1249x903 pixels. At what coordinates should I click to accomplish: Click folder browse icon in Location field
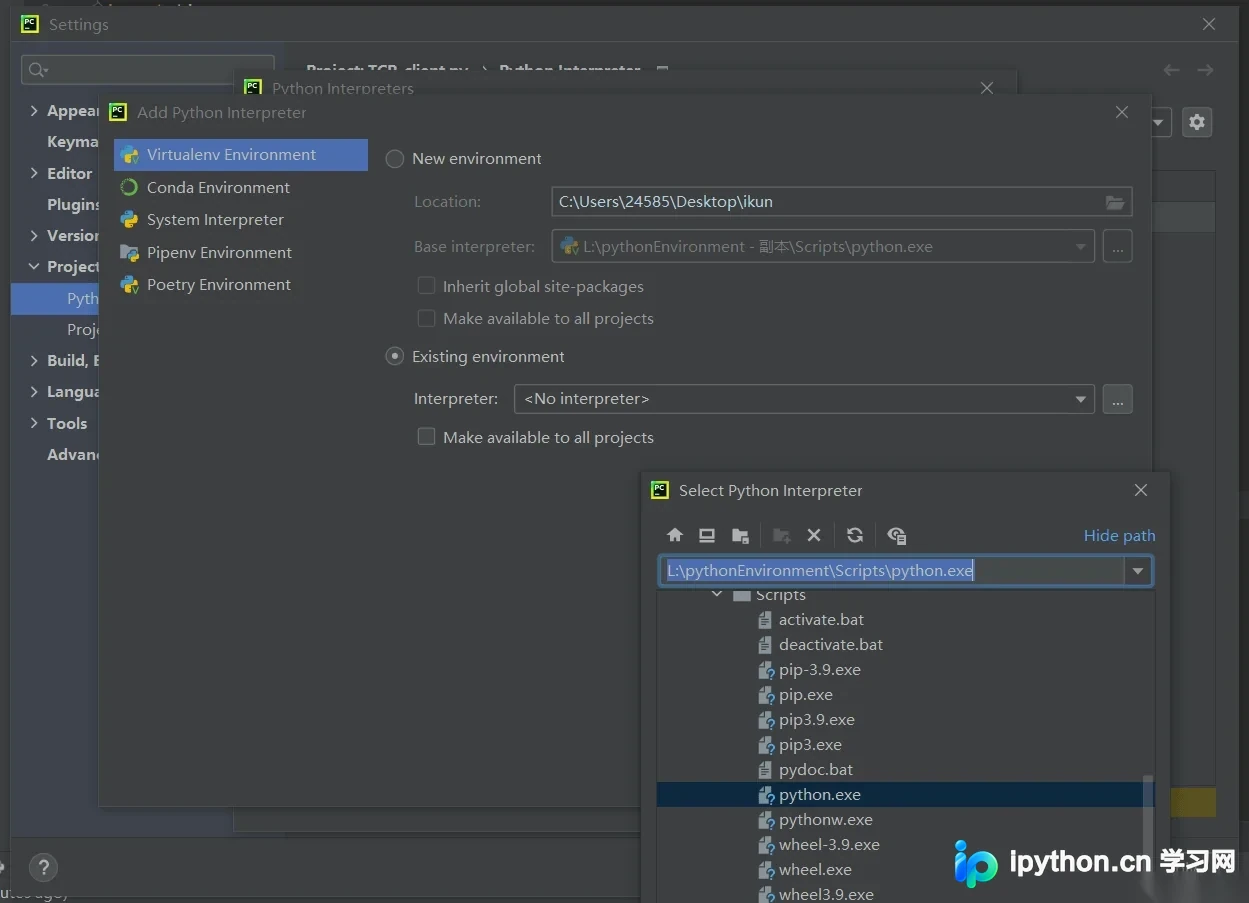1115,202
